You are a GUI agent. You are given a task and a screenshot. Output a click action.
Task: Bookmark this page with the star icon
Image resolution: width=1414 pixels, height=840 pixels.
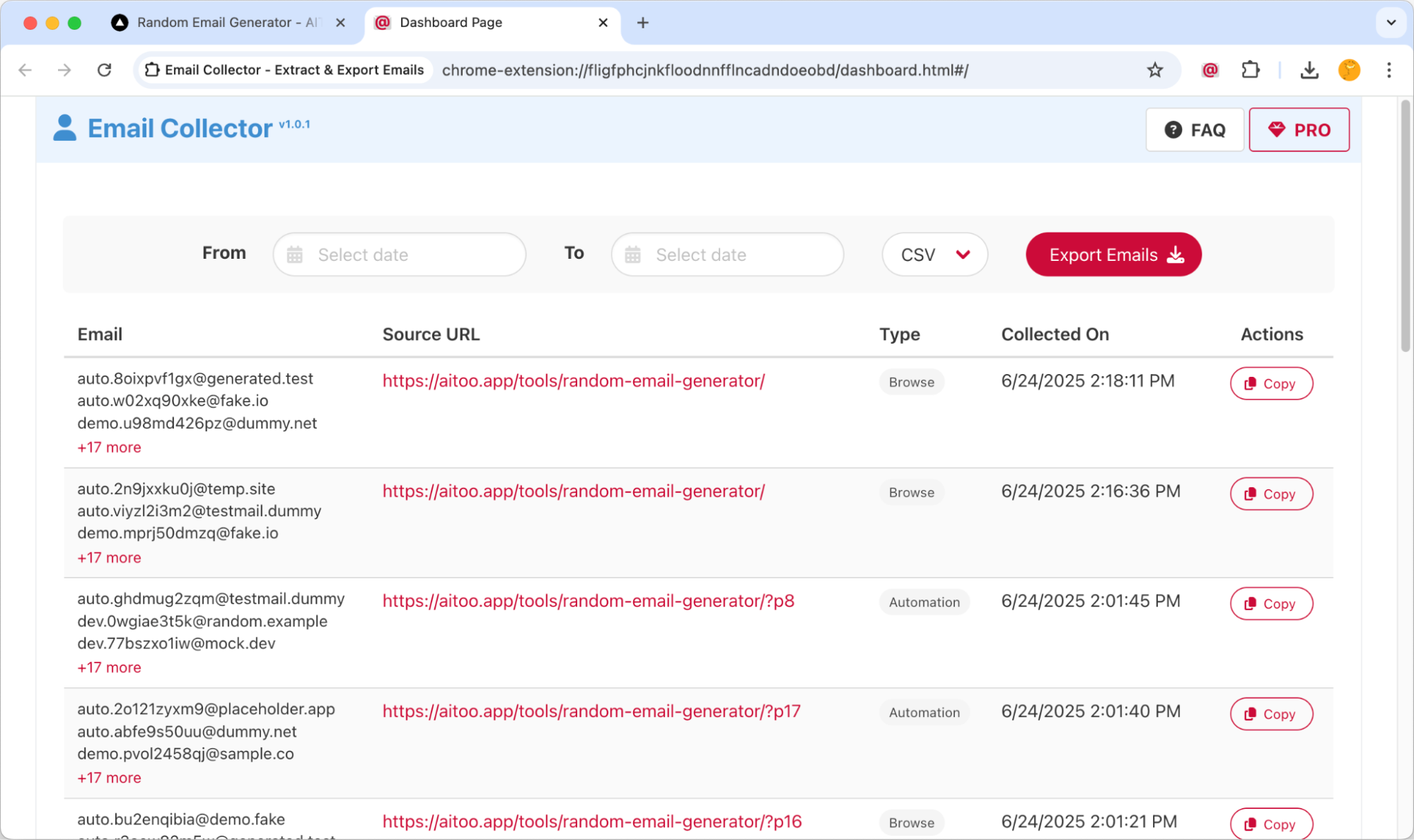(x=1154, y=70)
